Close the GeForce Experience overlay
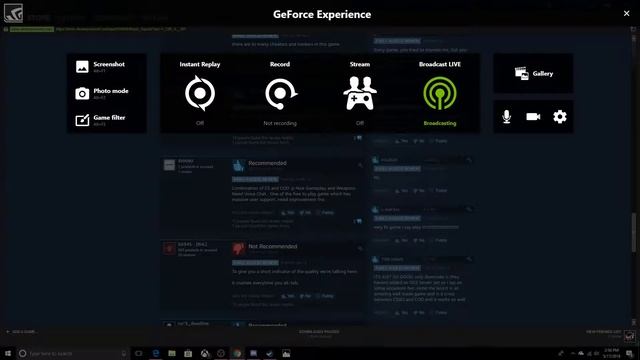Screen dimensions: 640x360 (x=627, y=13)
